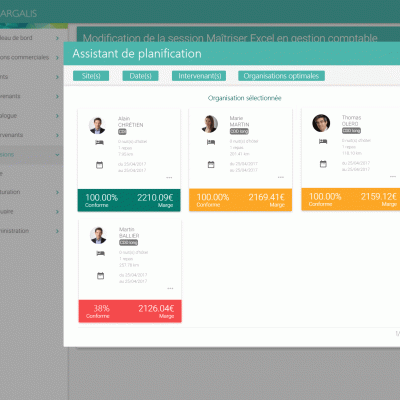Select the orange 2169.41€ margin bar
This screenshot has height=400, width=400.
pos(240,200)
